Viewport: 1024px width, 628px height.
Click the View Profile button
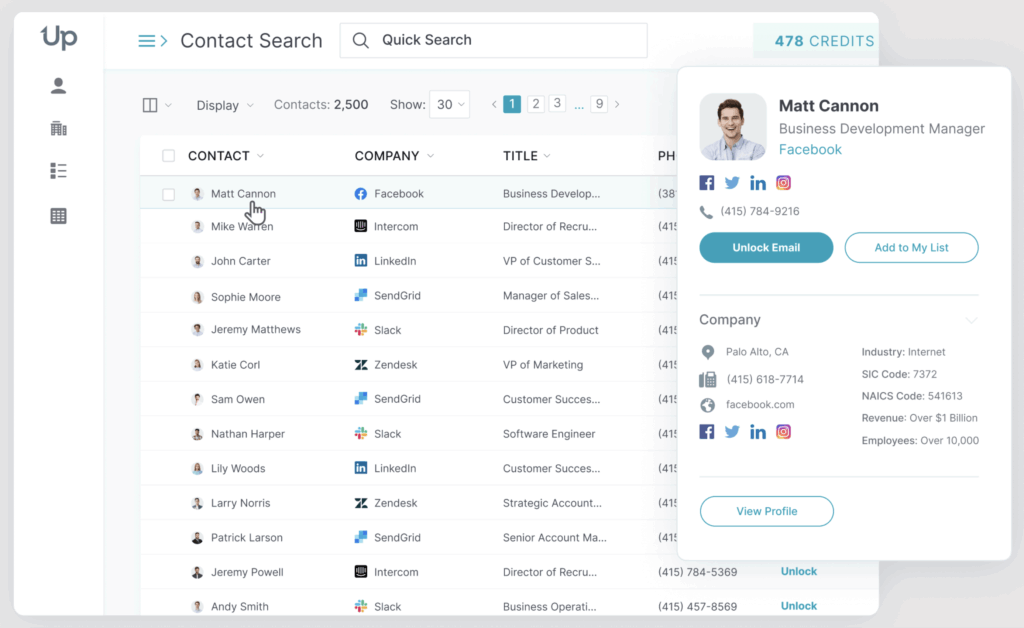click(x=766, y=511)
